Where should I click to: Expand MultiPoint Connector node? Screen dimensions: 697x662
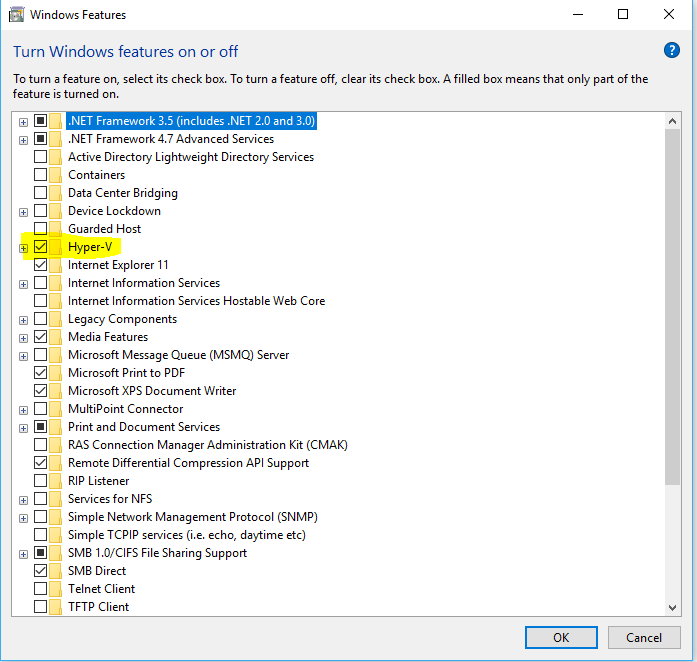click(24, 410)
